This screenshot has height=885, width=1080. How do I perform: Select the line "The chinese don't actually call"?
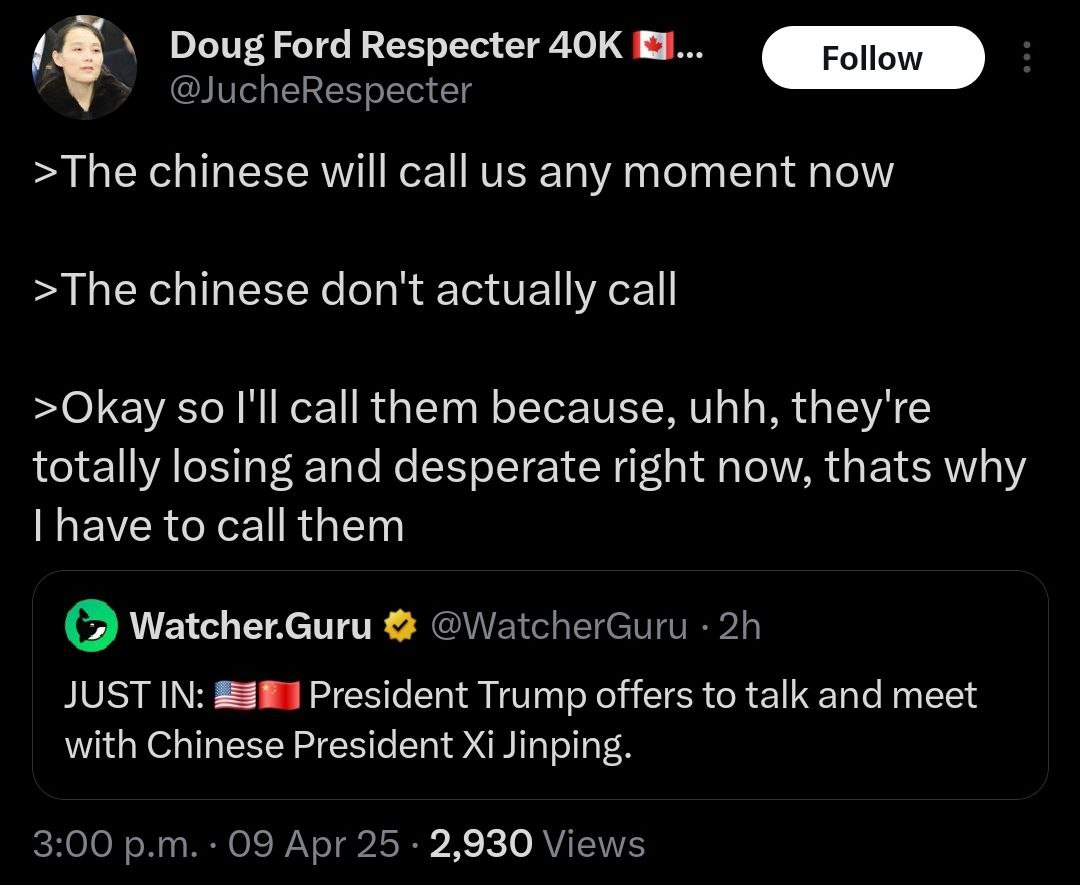click(x=355, y=289)
